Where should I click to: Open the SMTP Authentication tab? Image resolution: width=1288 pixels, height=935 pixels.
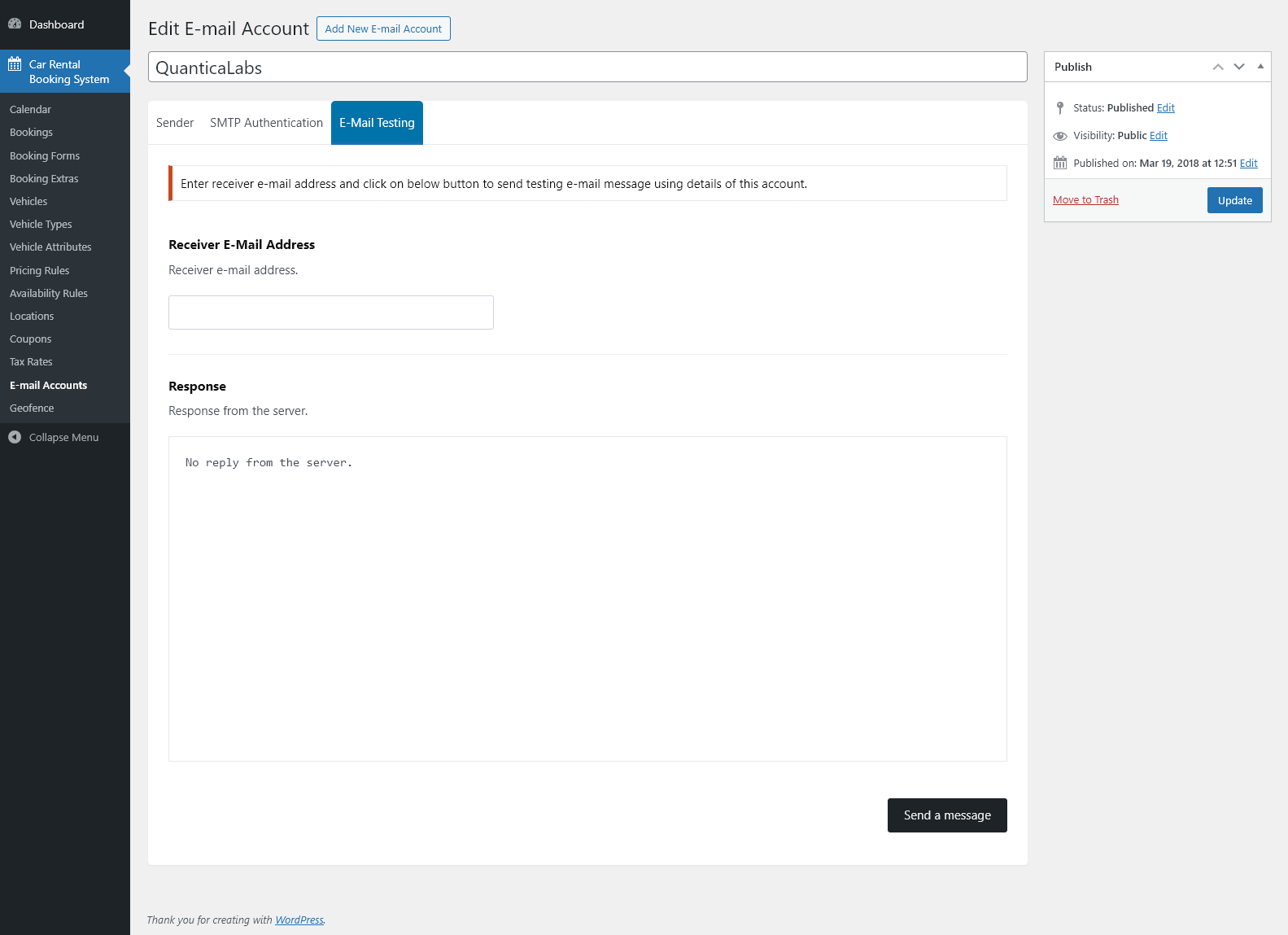[x=266, y=123]
